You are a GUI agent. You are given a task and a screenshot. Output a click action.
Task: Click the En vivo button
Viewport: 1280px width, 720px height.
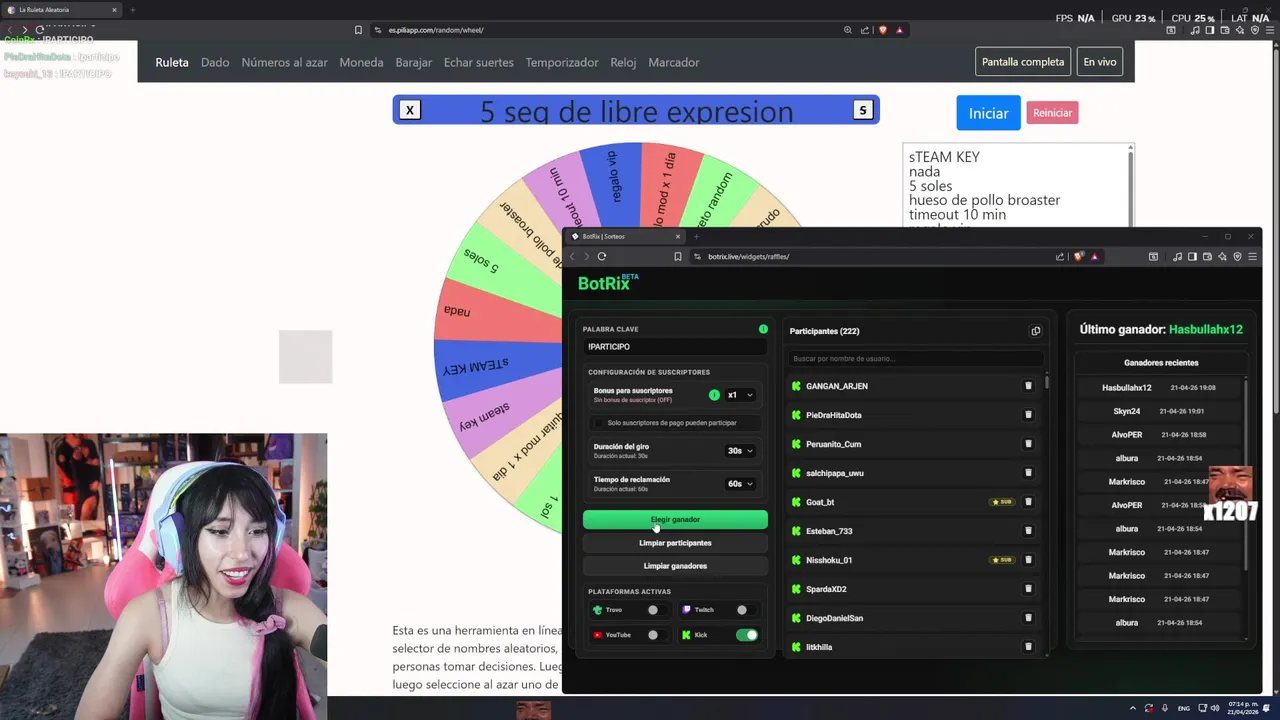click(x=1100, y=62)
